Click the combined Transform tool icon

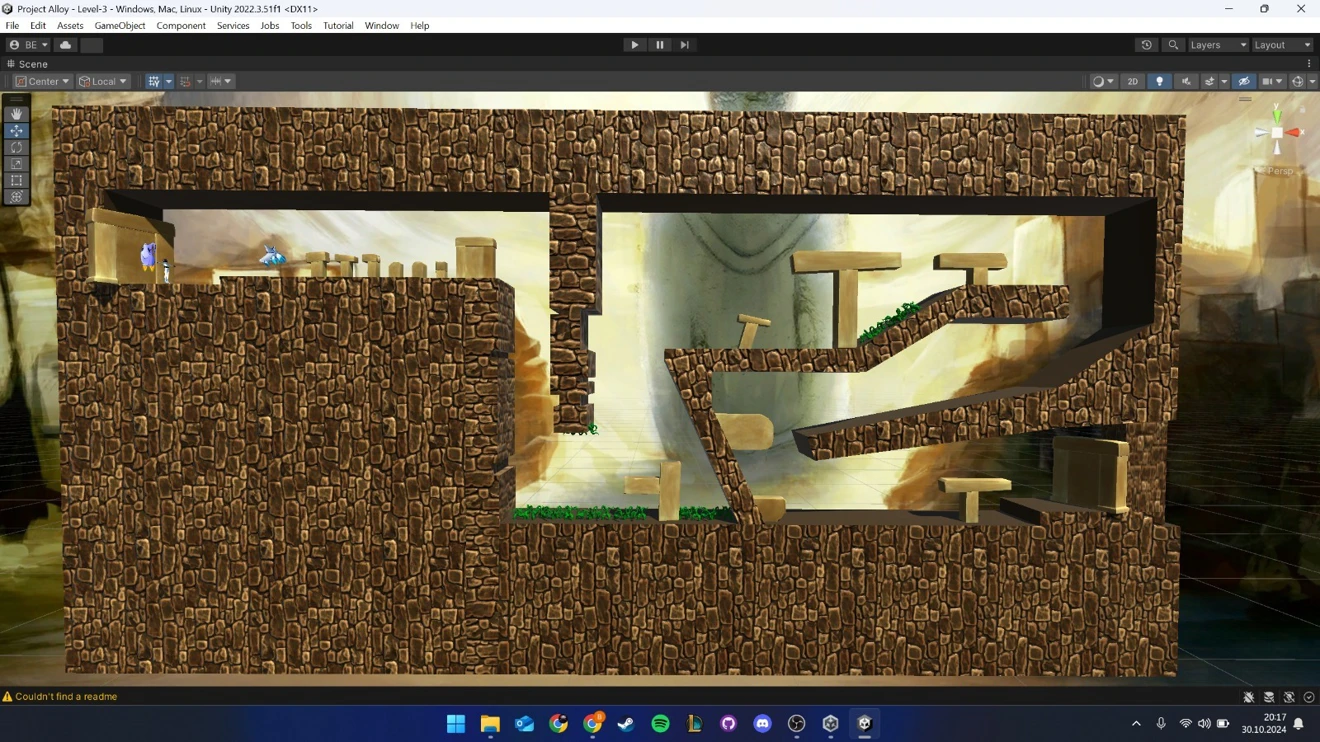(x=16, y=197)
